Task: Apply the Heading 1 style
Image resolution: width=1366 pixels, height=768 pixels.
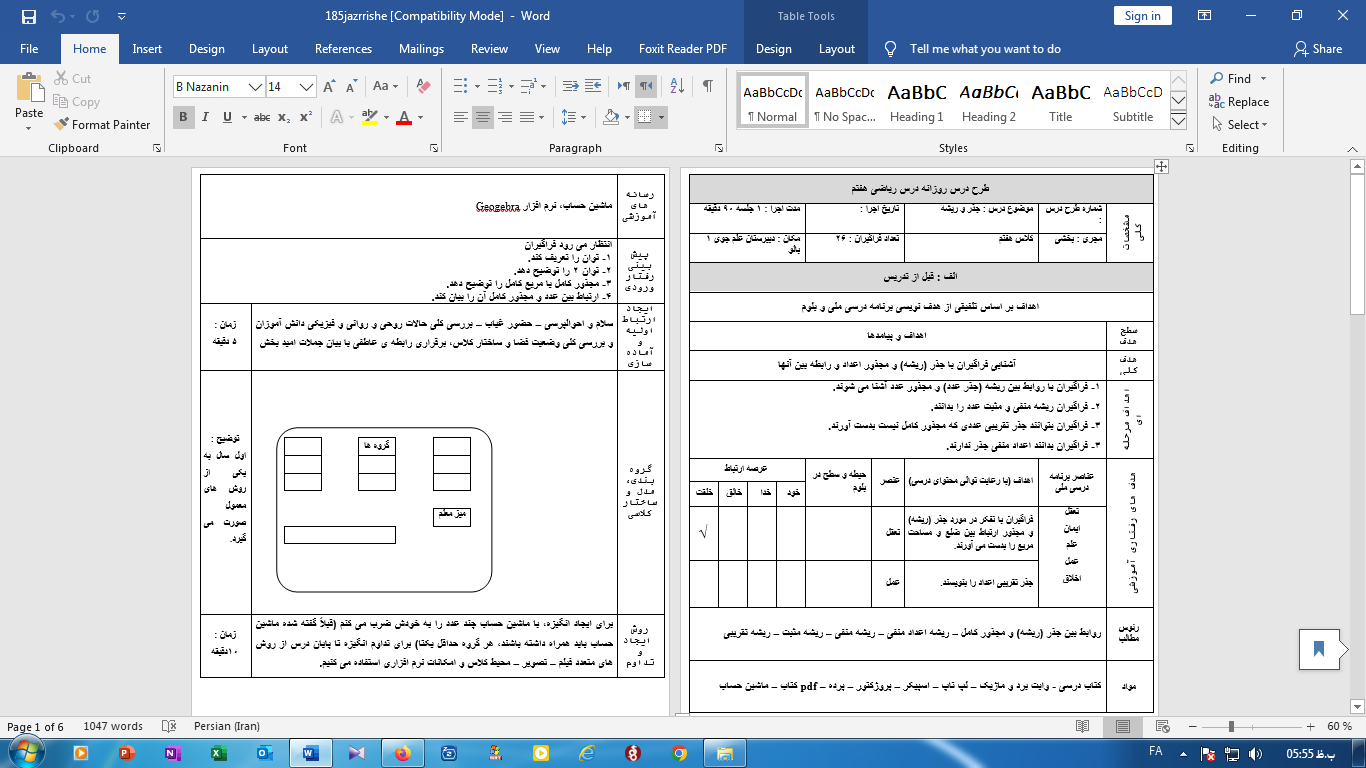Action: [917, 100]
